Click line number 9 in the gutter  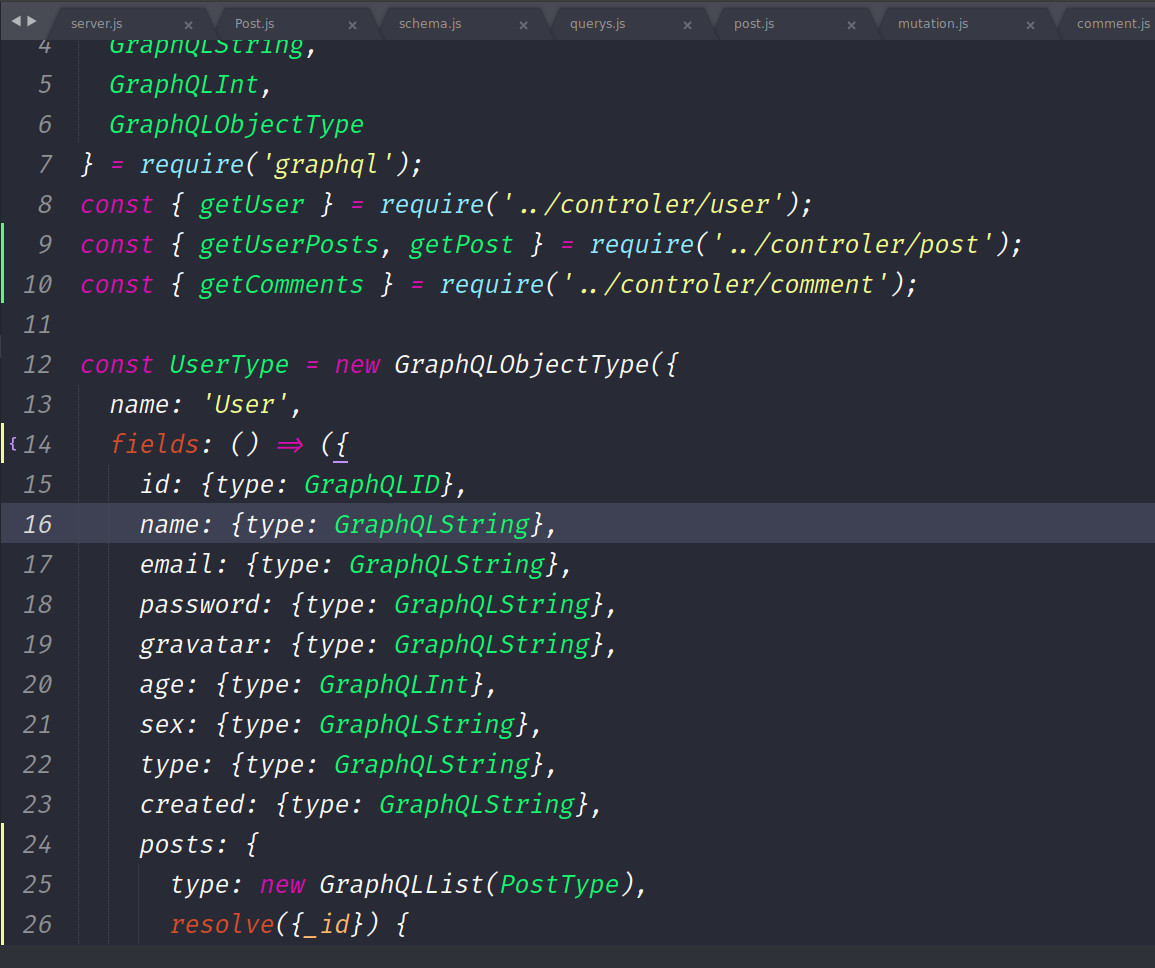click(45, 244)
